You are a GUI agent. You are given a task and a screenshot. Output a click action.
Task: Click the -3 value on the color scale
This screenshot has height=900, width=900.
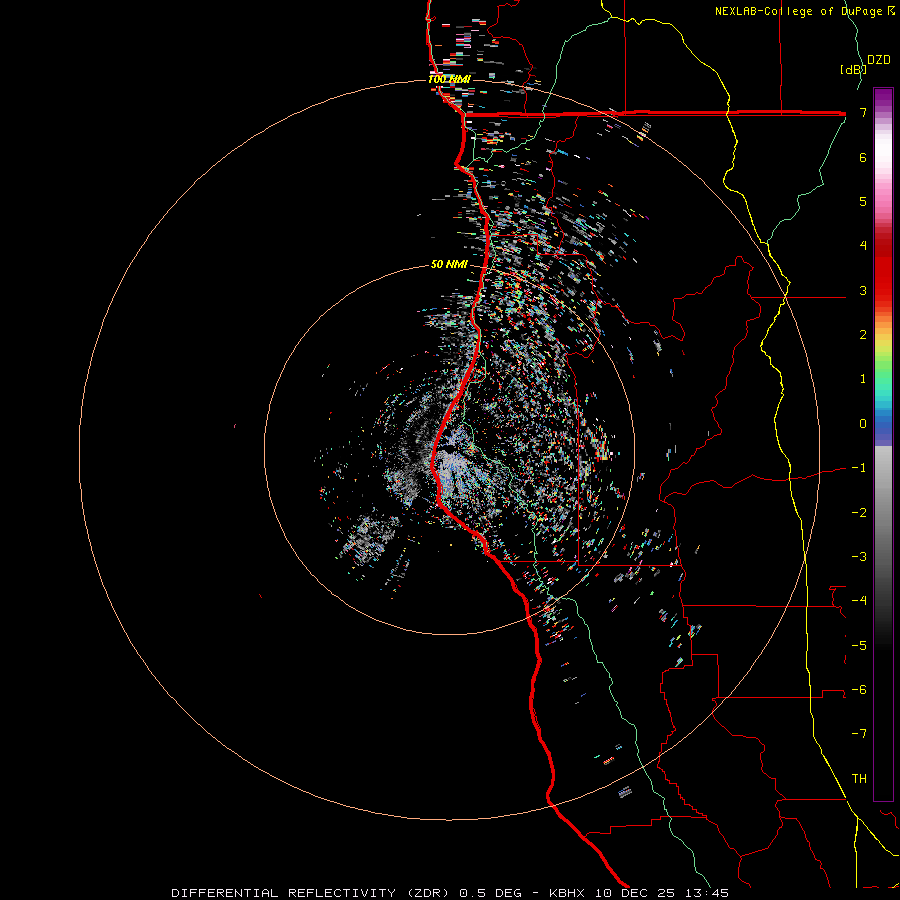[x=859, y=557]
